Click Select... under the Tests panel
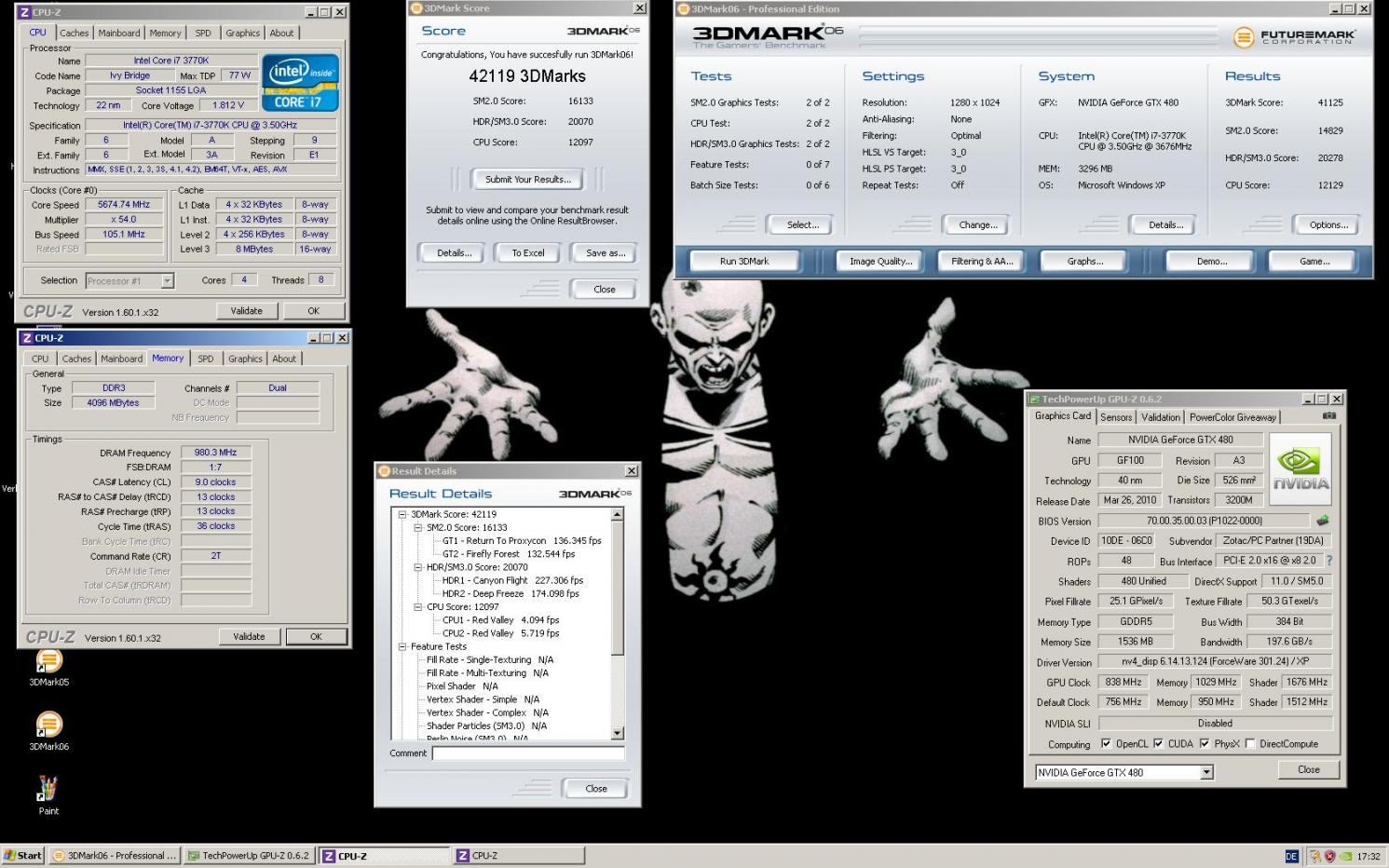Viewport: 1389px width, 868px height. tap(803, 224)
